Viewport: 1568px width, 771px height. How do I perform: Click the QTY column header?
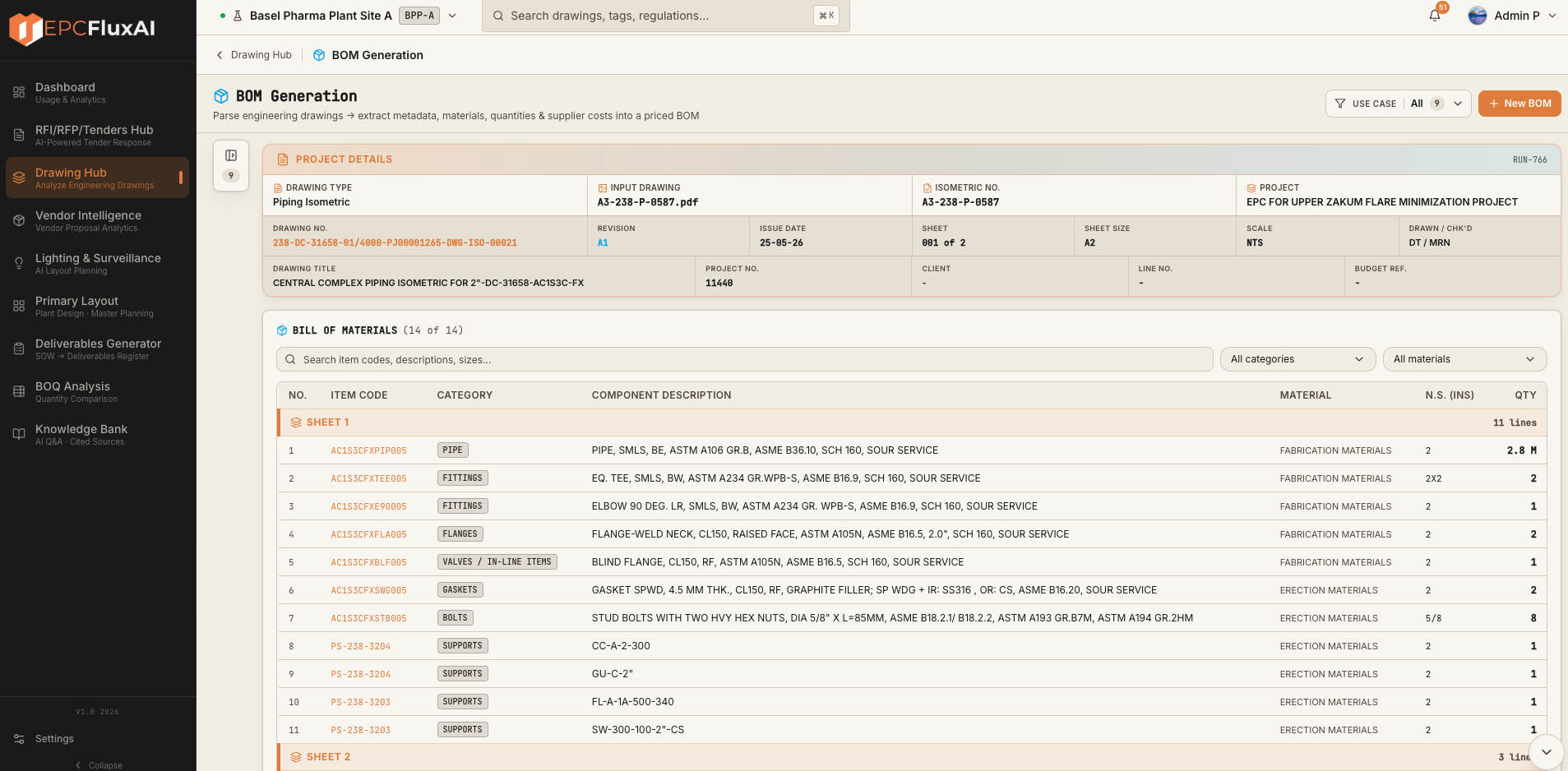[x=1525, y=395]
